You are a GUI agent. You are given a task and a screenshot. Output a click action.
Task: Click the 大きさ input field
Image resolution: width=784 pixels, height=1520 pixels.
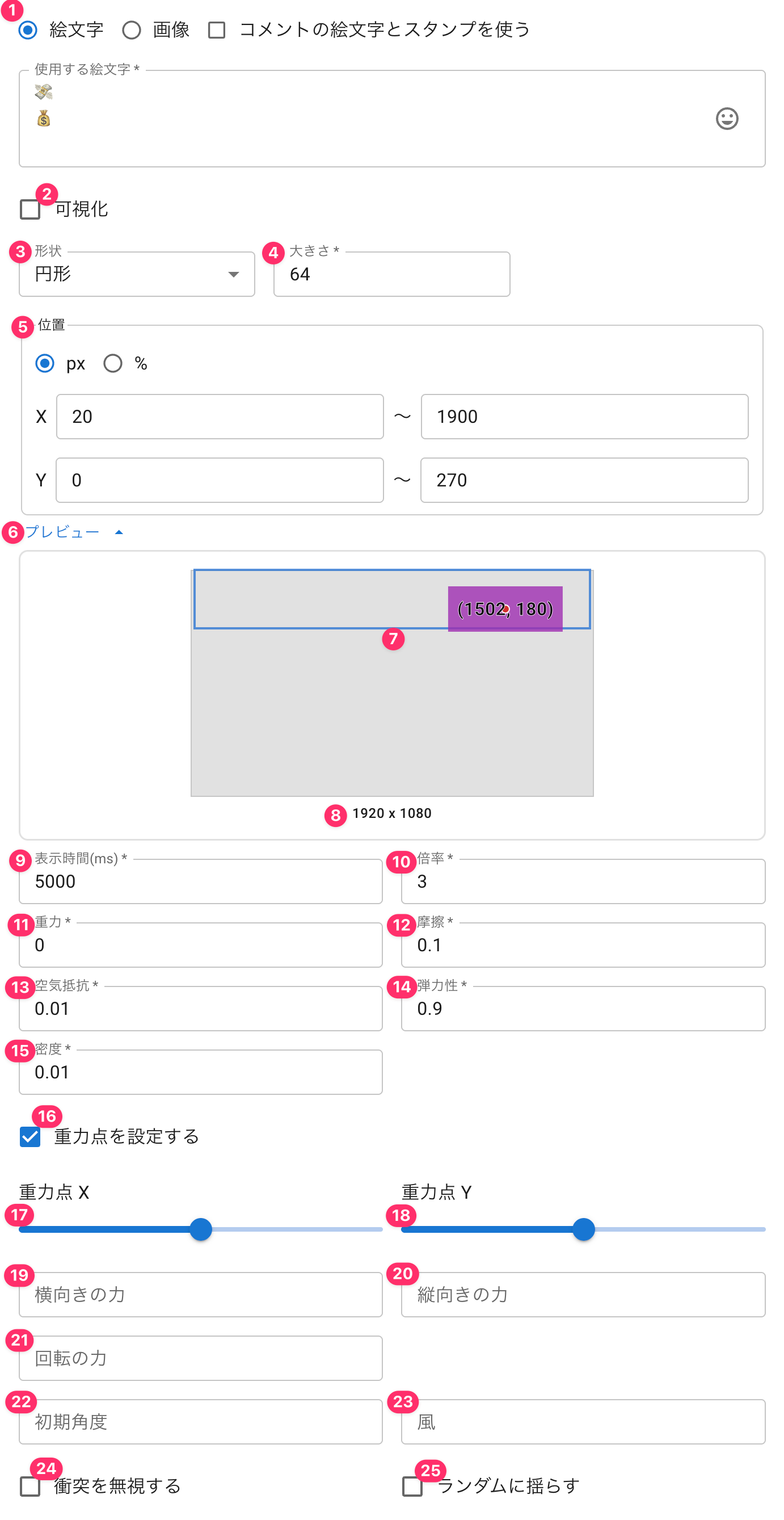coord(391,274)
